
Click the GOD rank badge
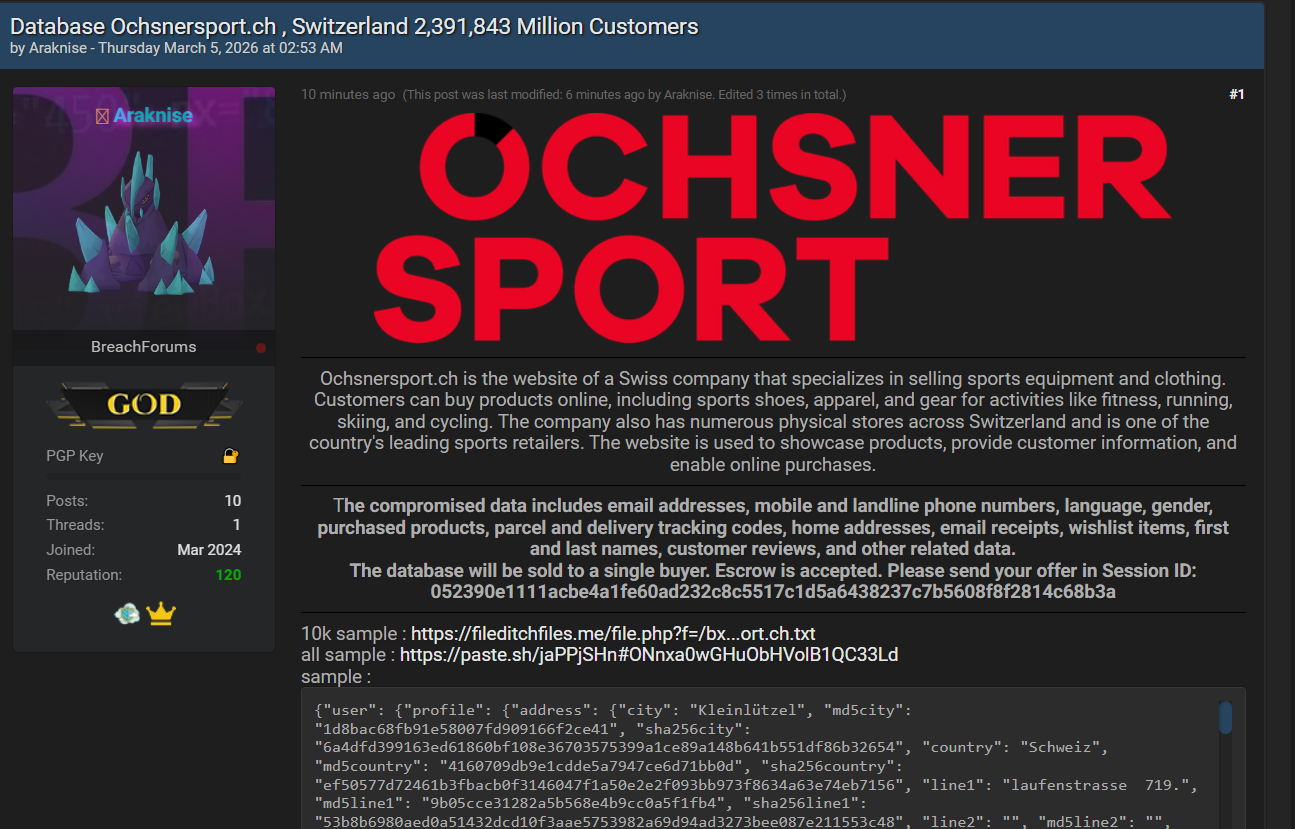(144, 404)
